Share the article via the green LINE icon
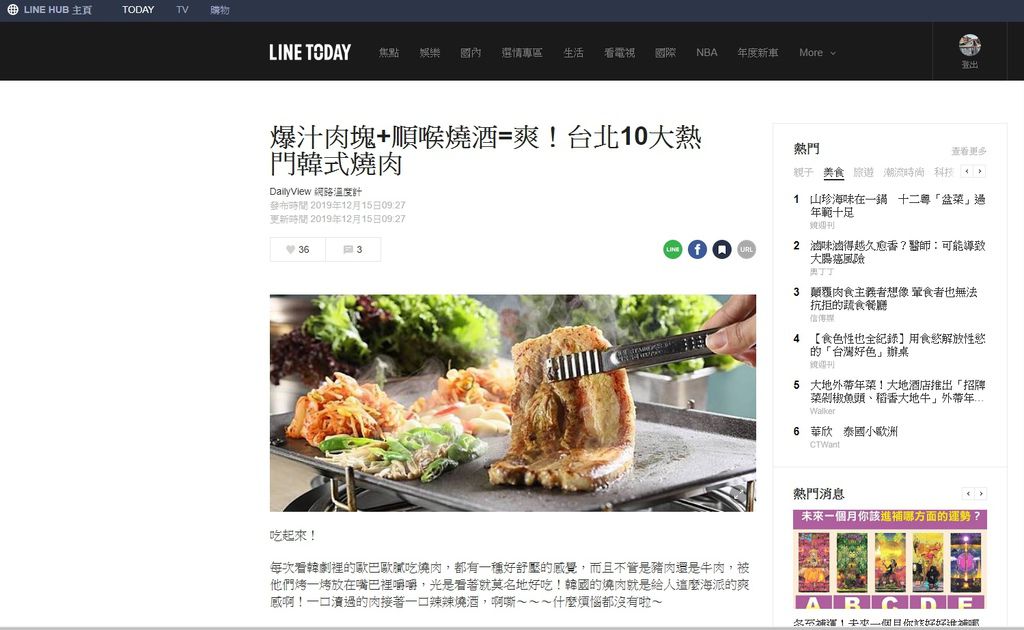 click(673, 249)
